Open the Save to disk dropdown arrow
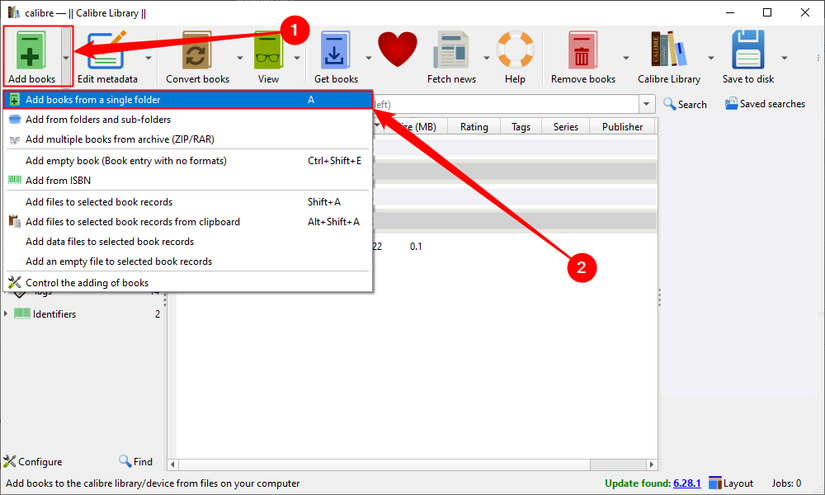Viewport: 825px width, 495px height. [784, 57]
